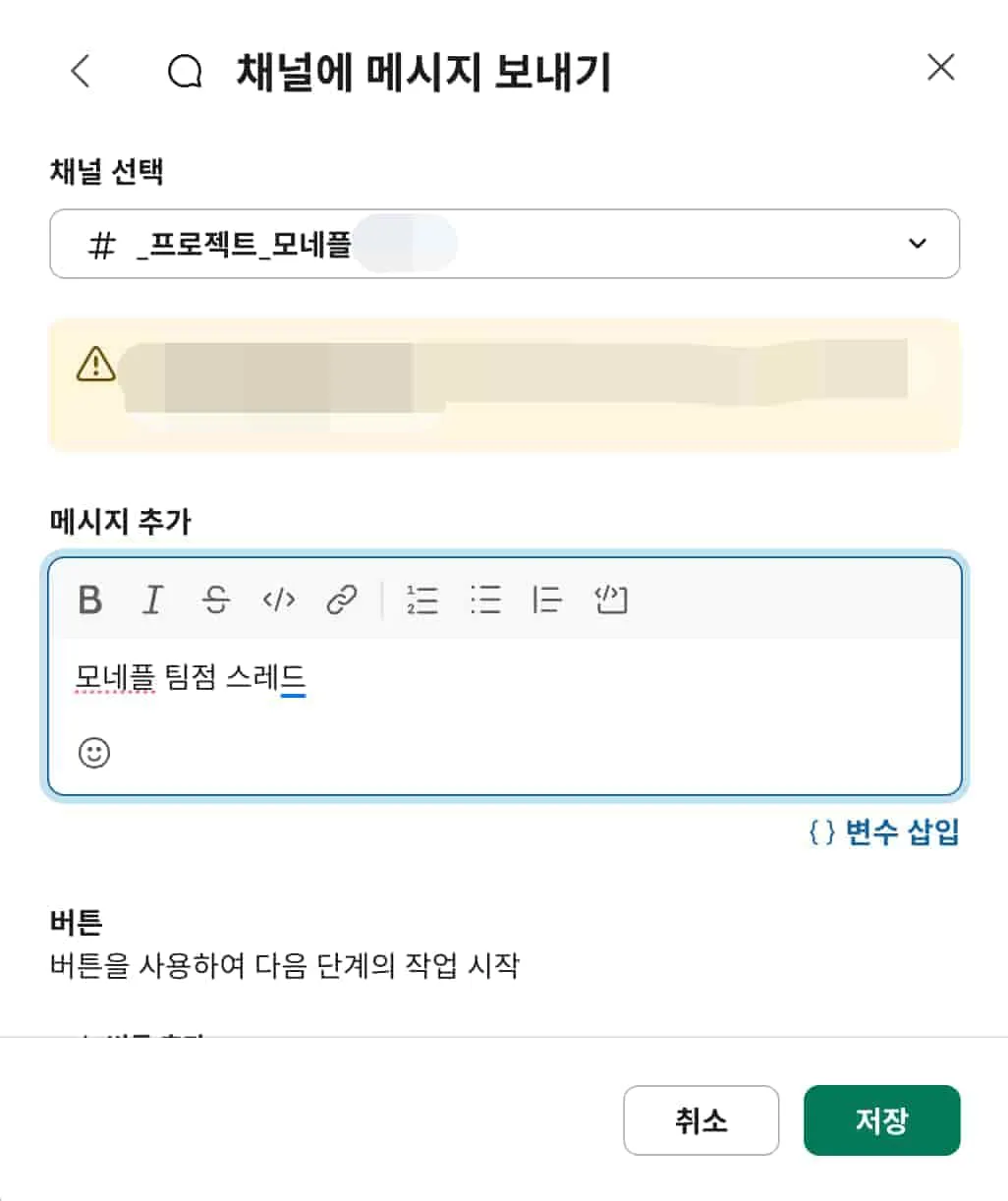Screen dimensions: 1008x1201
Task: Cancel editing with the 취소 button
Action: pos(700,1120)
